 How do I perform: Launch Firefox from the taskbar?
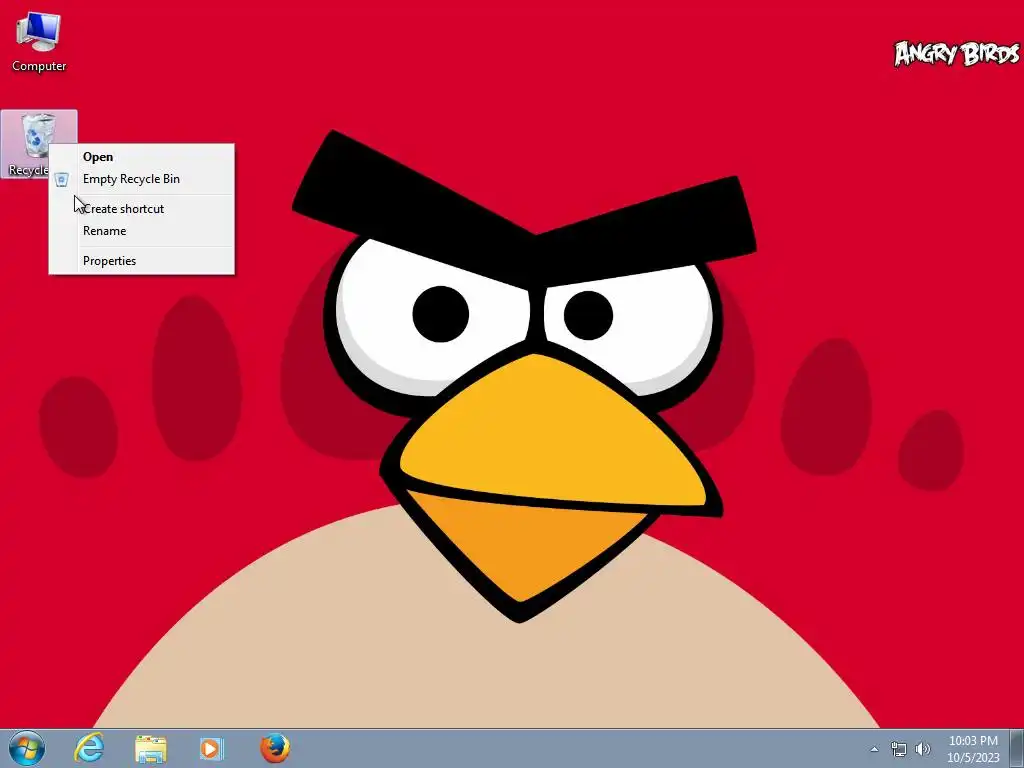[275, 748]
